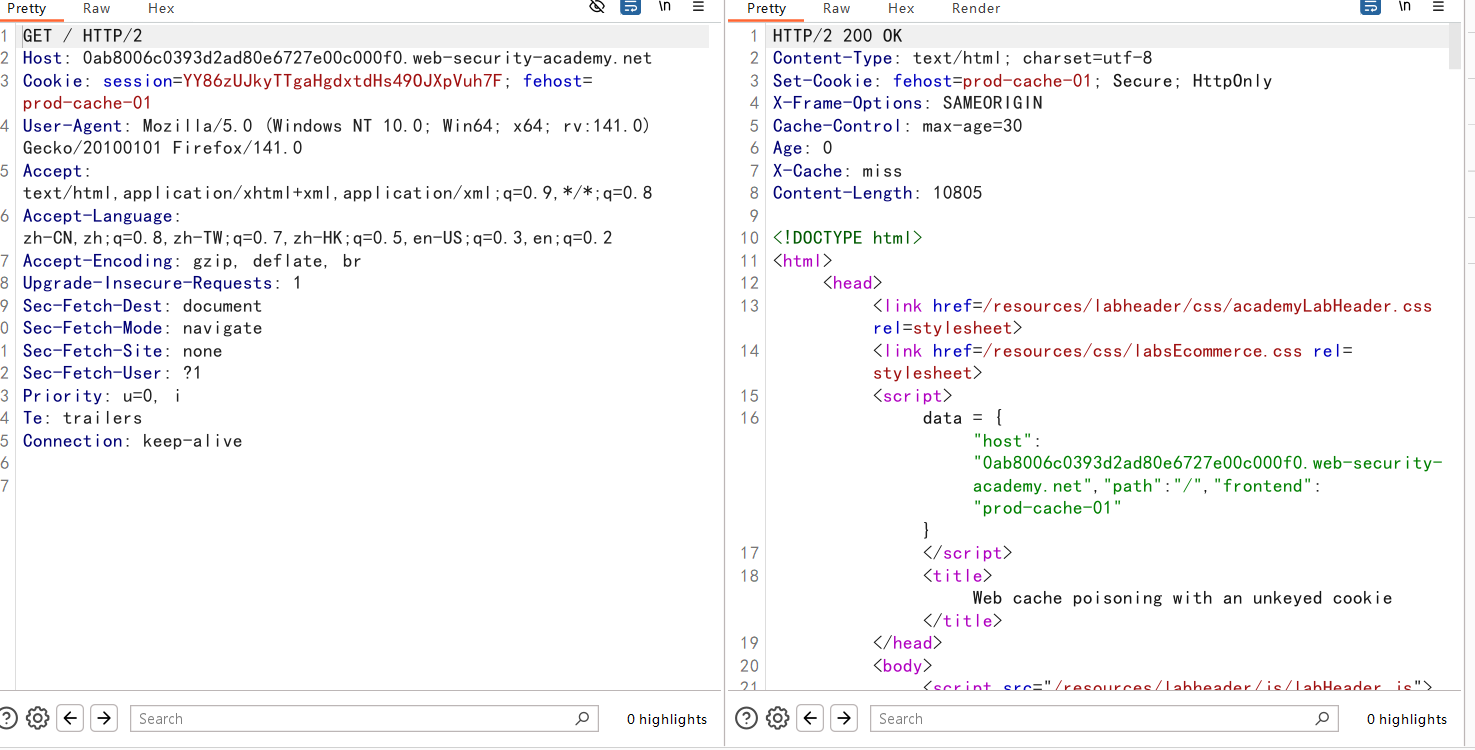Toggle line wrap in response panel
The height and width of the screenshot is (750, 1475).
tap(1370, 7)
